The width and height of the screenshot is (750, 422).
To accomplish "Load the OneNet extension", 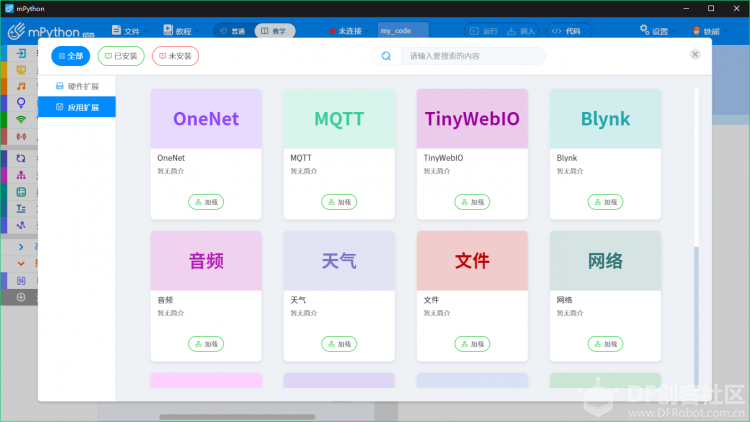I will pos(206,202).
